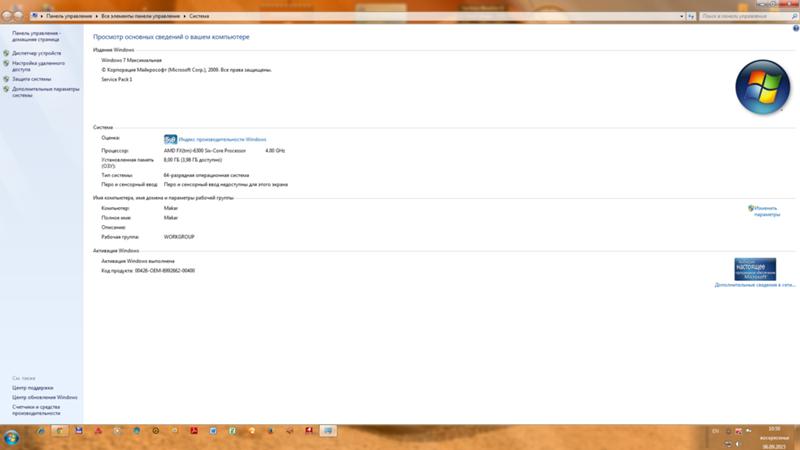Click the AMD FX-6300 processor text

pos(205,151)
